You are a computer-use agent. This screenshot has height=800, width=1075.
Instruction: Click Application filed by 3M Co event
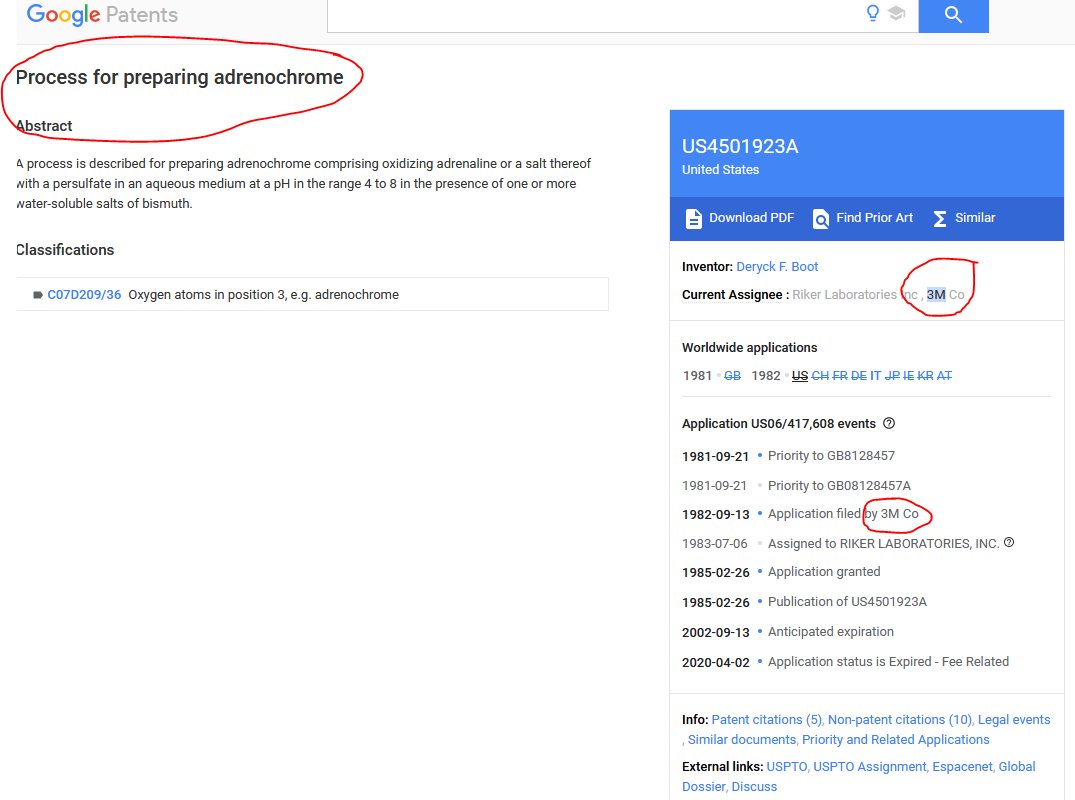(843, 514)
